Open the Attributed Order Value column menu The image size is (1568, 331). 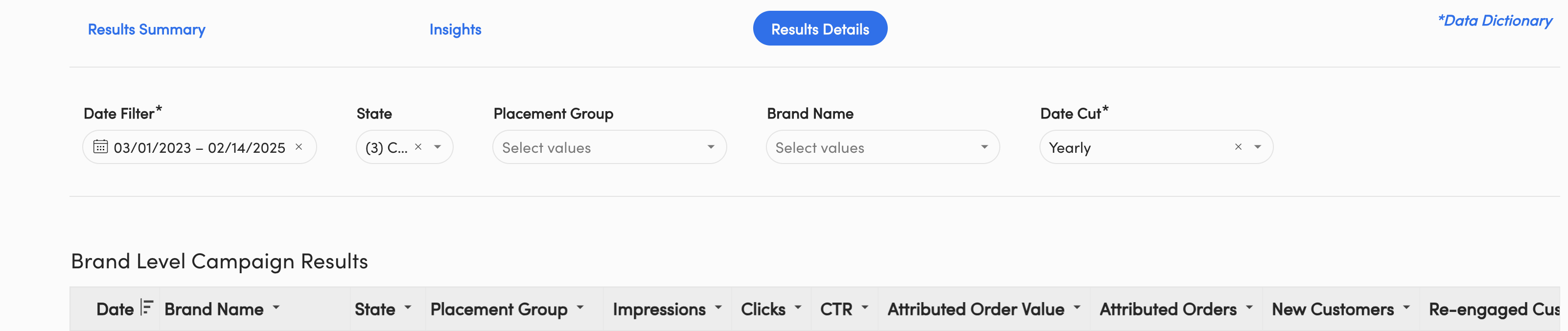(x=1078, y=308)
